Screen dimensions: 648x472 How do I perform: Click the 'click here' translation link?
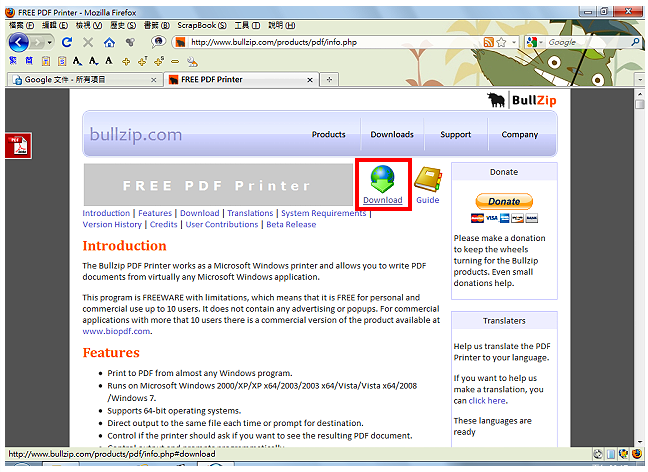487,400
